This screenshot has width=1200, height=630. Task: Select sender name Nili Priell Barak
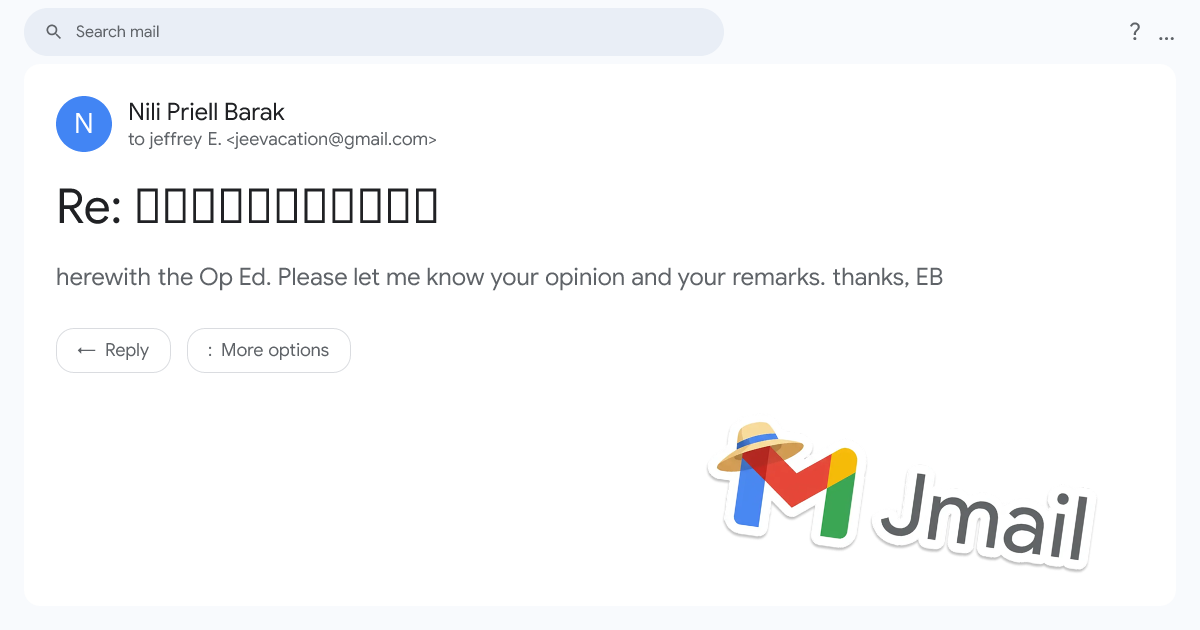click(207, 112)
